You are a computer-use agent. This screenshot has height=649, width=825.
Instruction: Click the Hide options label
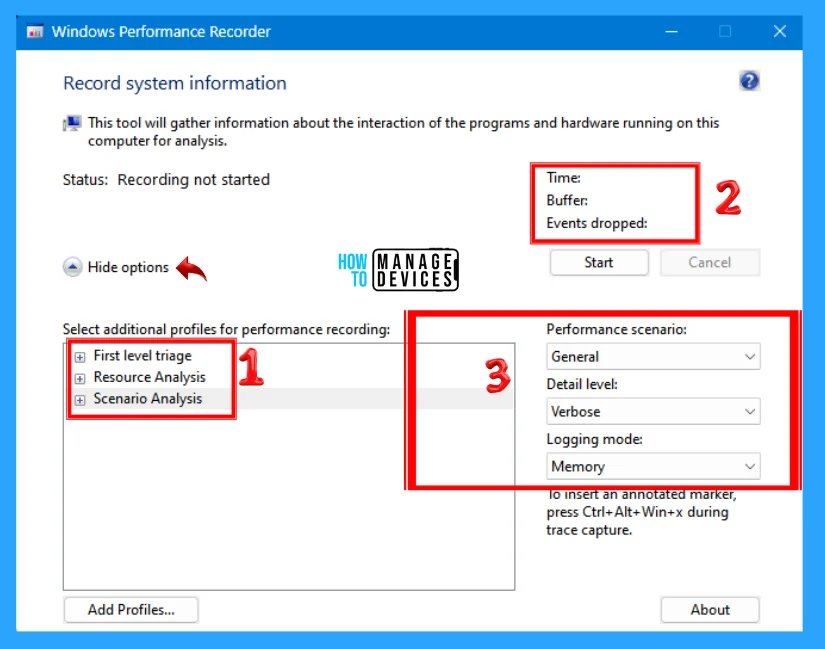click(128, 267)
